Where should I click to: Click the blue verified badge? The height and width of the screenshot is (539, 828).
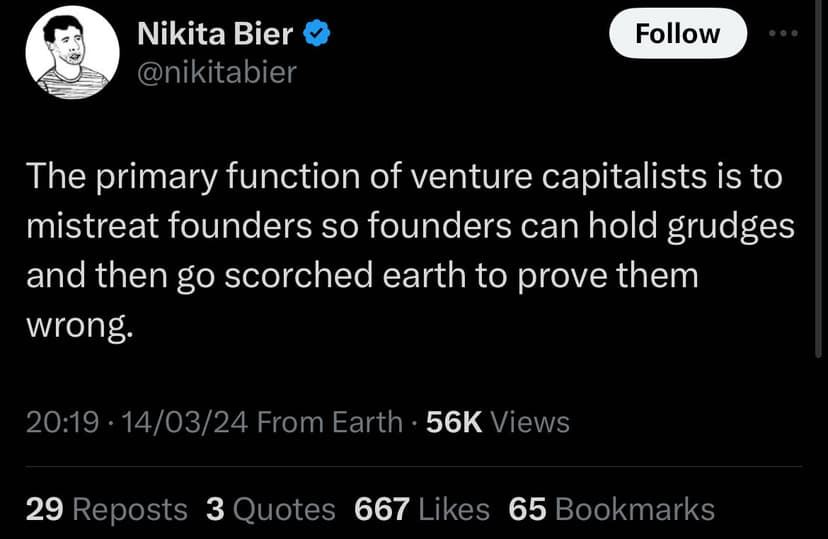[318, 34]
